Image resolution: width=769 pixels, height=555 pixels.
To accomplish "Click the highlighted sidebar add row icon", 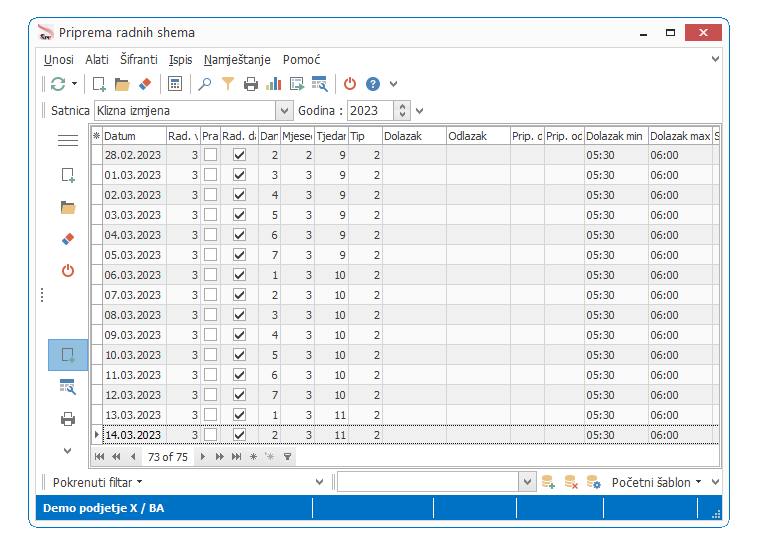I will (x=68, y=355).
